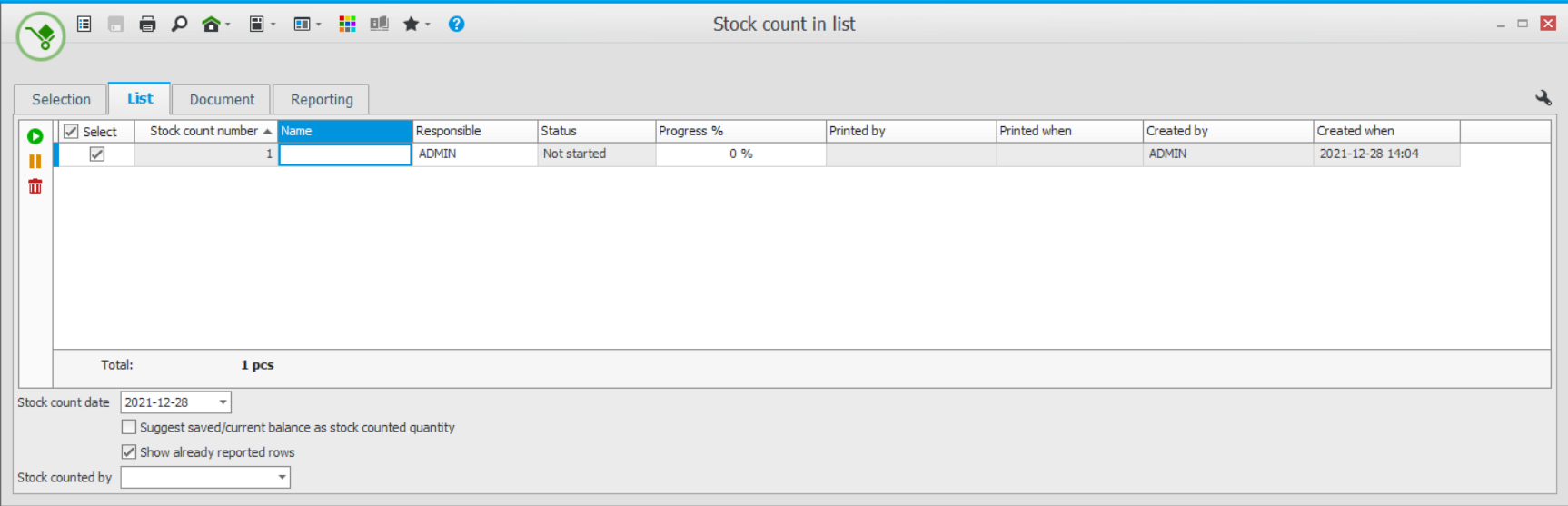The image size is (1568, 506).
Task: Click the orange pause icon
Action: (35, 162)
